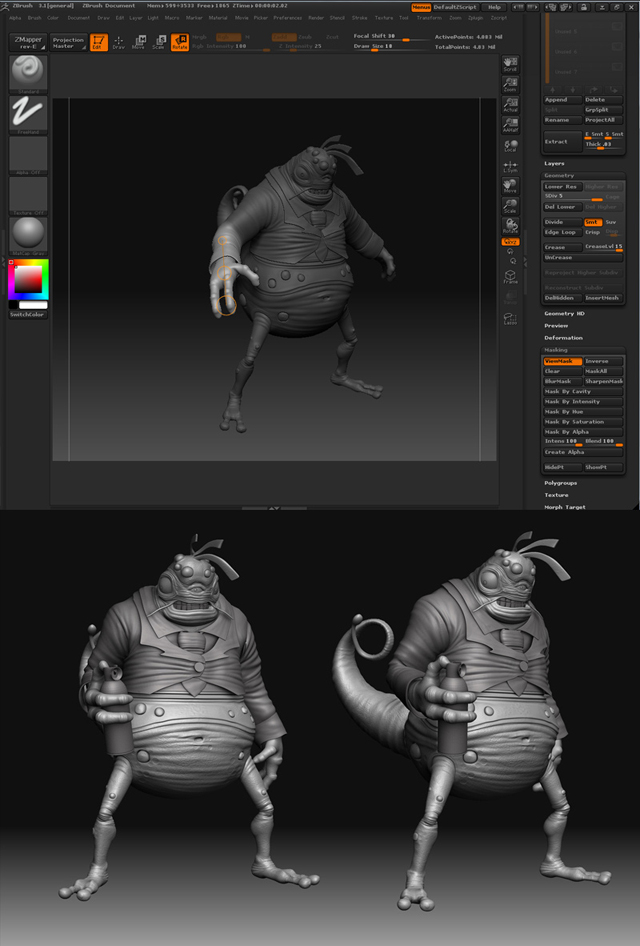Image resolution: width=640 pixels, height=946 pixels.
Task: Toggle the Suv option beside Smt
Action: point(612,222)
